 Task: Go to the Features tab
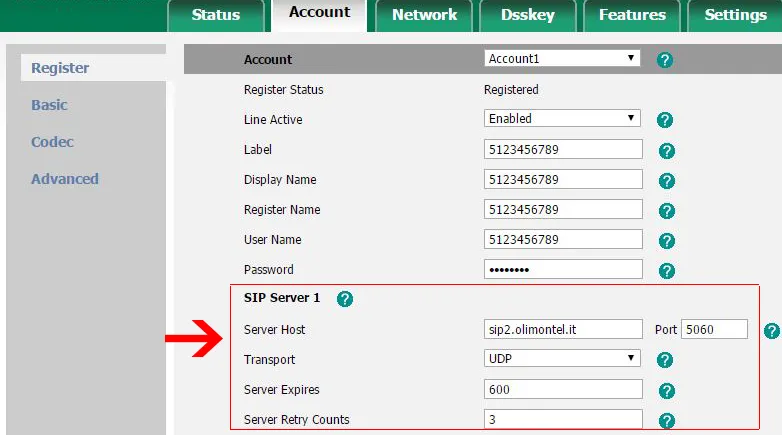tap(632, 15)
